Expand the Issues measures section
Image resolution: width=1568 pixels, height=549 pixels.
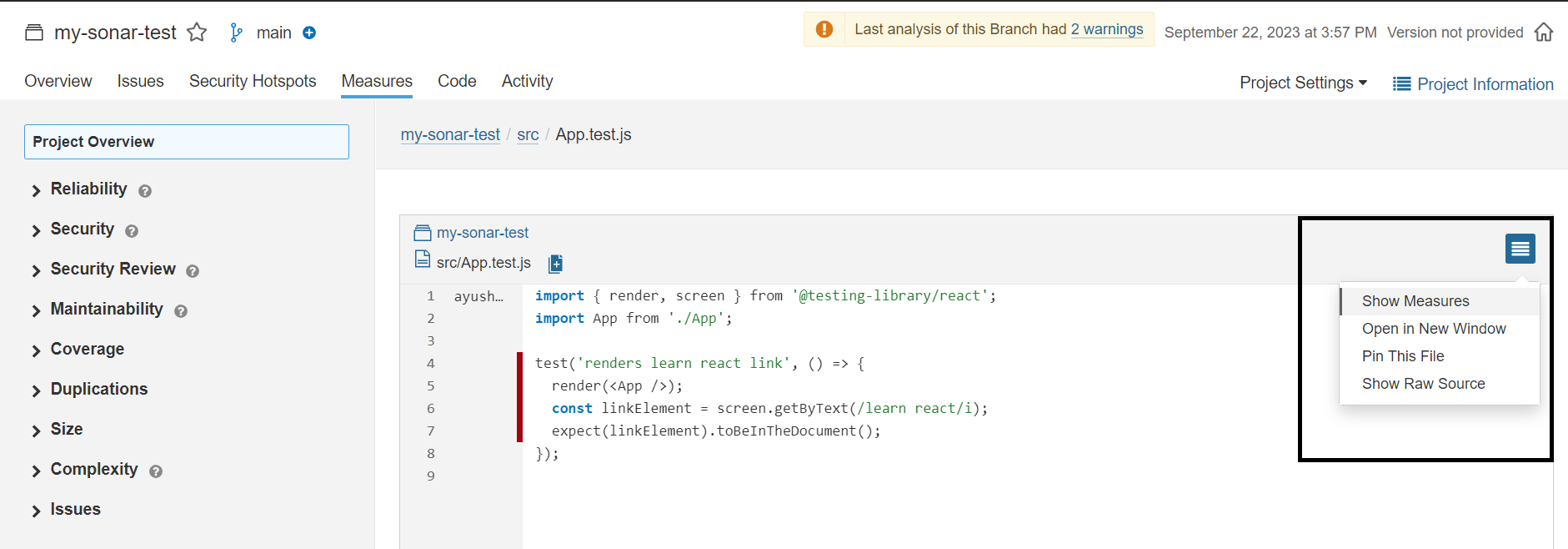coord(36,511)
